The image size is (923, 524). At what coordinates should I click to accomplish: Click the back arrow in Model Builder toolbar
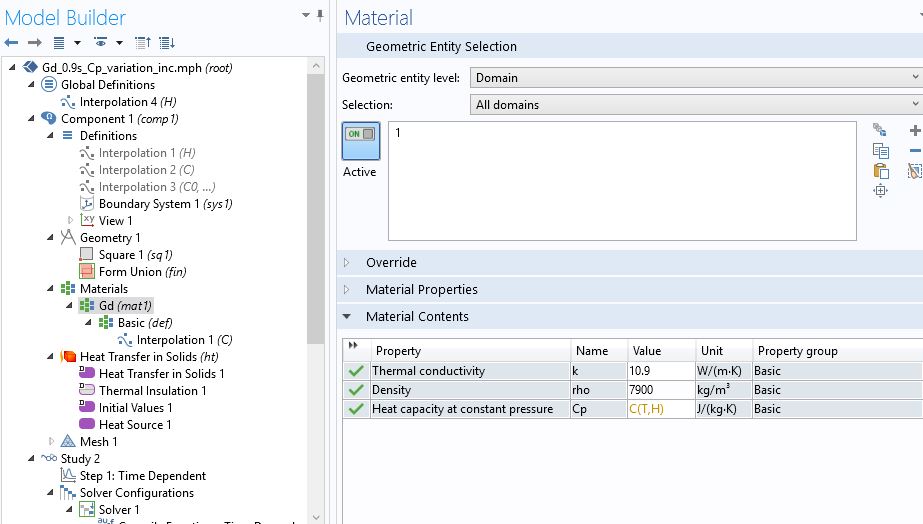(12, 43)
